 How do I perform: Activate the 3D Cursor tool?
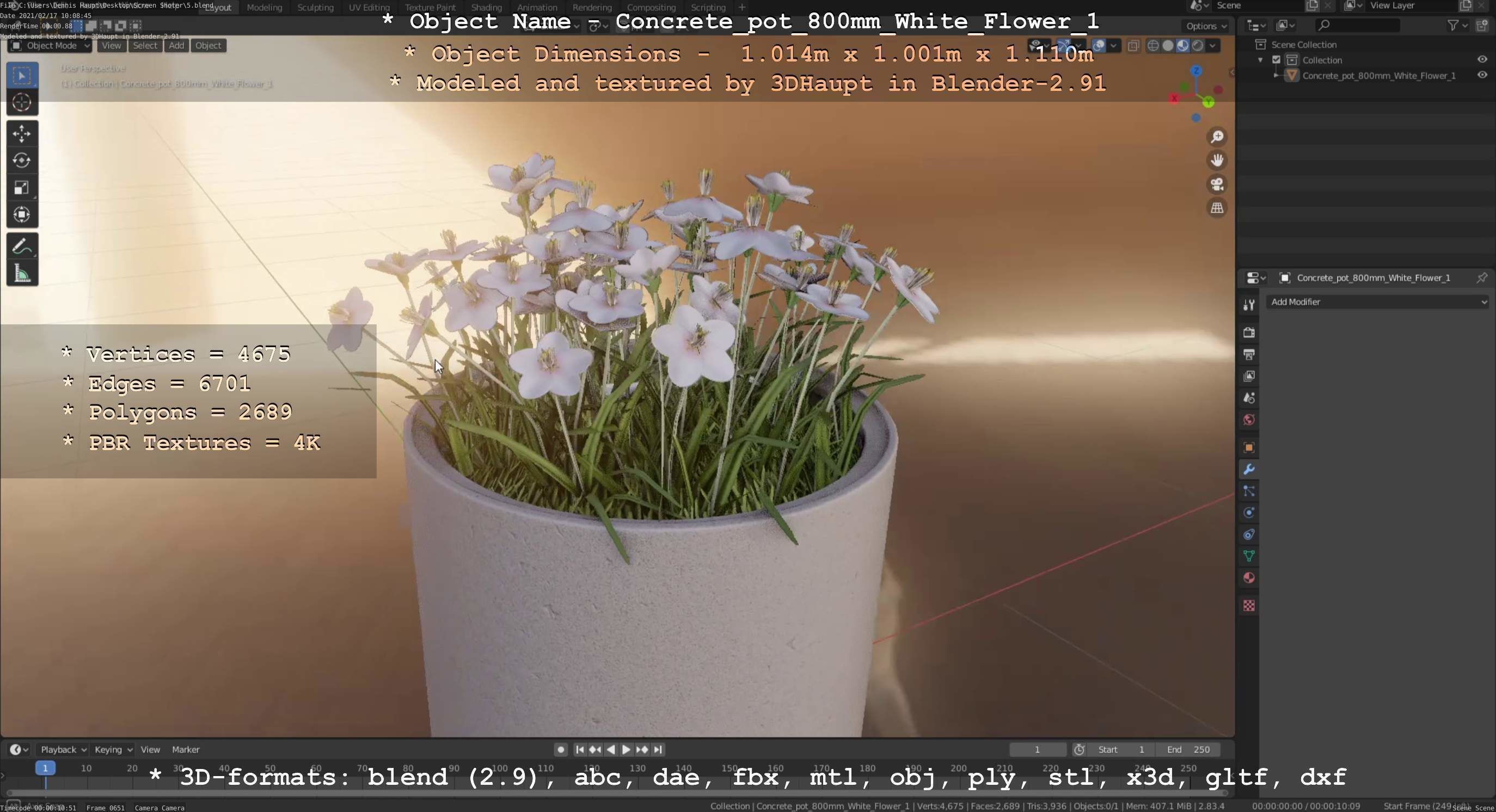pyautogui.click(x=22, y=103)
